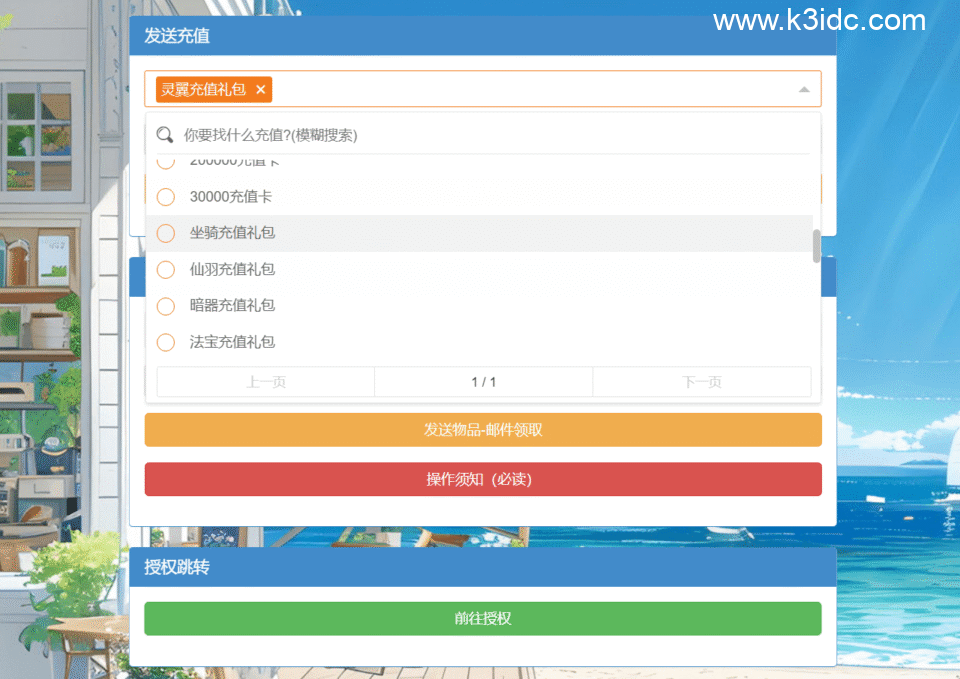This screenshot has width=960, height=679.
Task: Click the 1 / 1 page indicator
Action: [x=483, y=381]
